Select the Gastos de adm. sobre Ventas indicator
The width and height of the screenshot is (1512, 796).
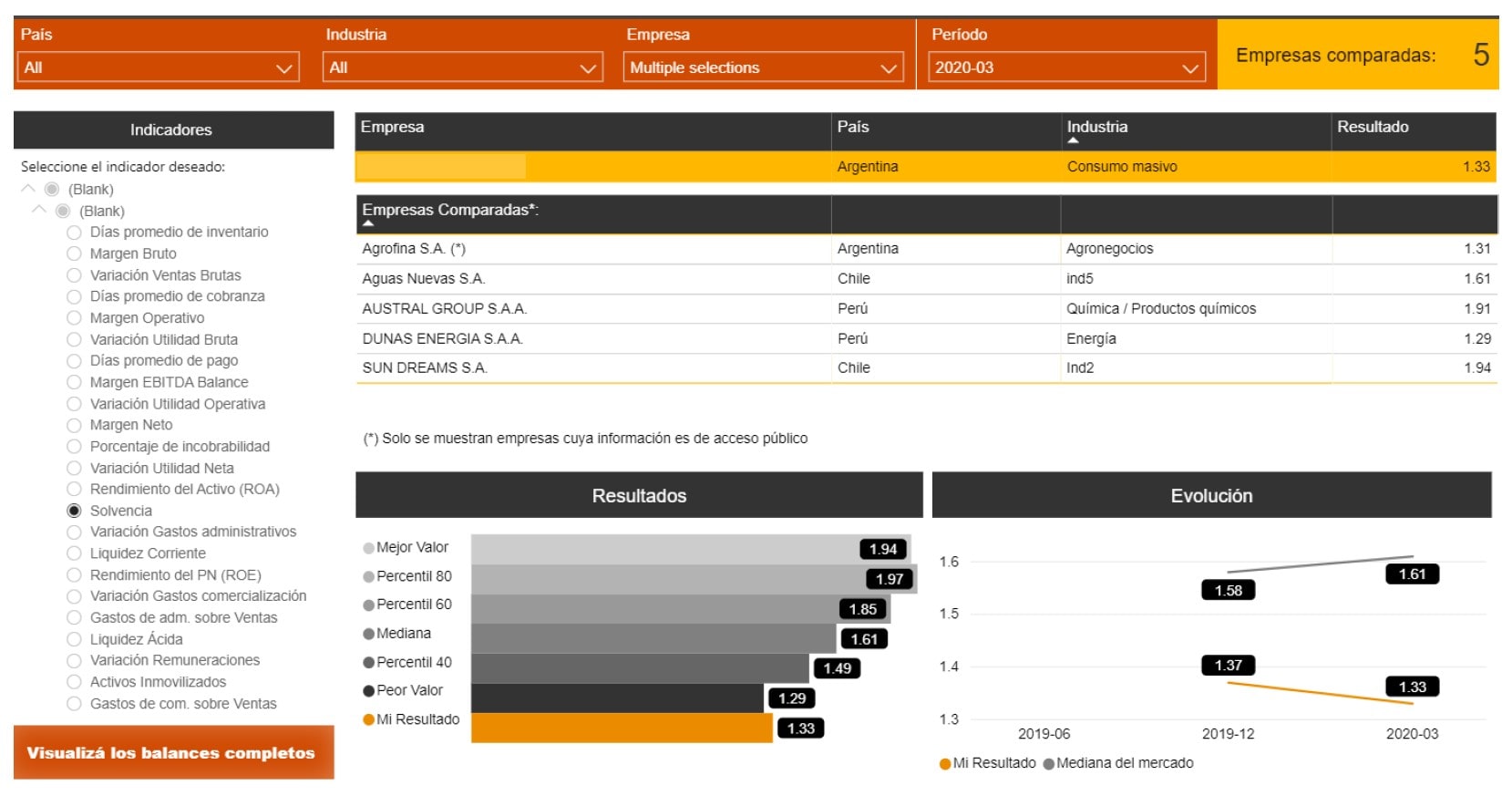click(75, 617)
